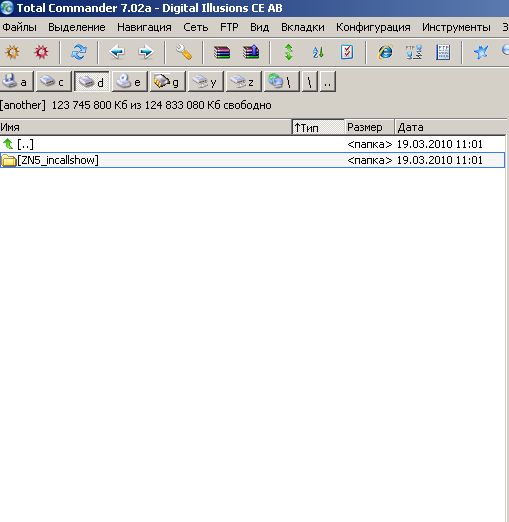Switch to network drive y
The width and height of the screenshot is (509, 522).
206,81
